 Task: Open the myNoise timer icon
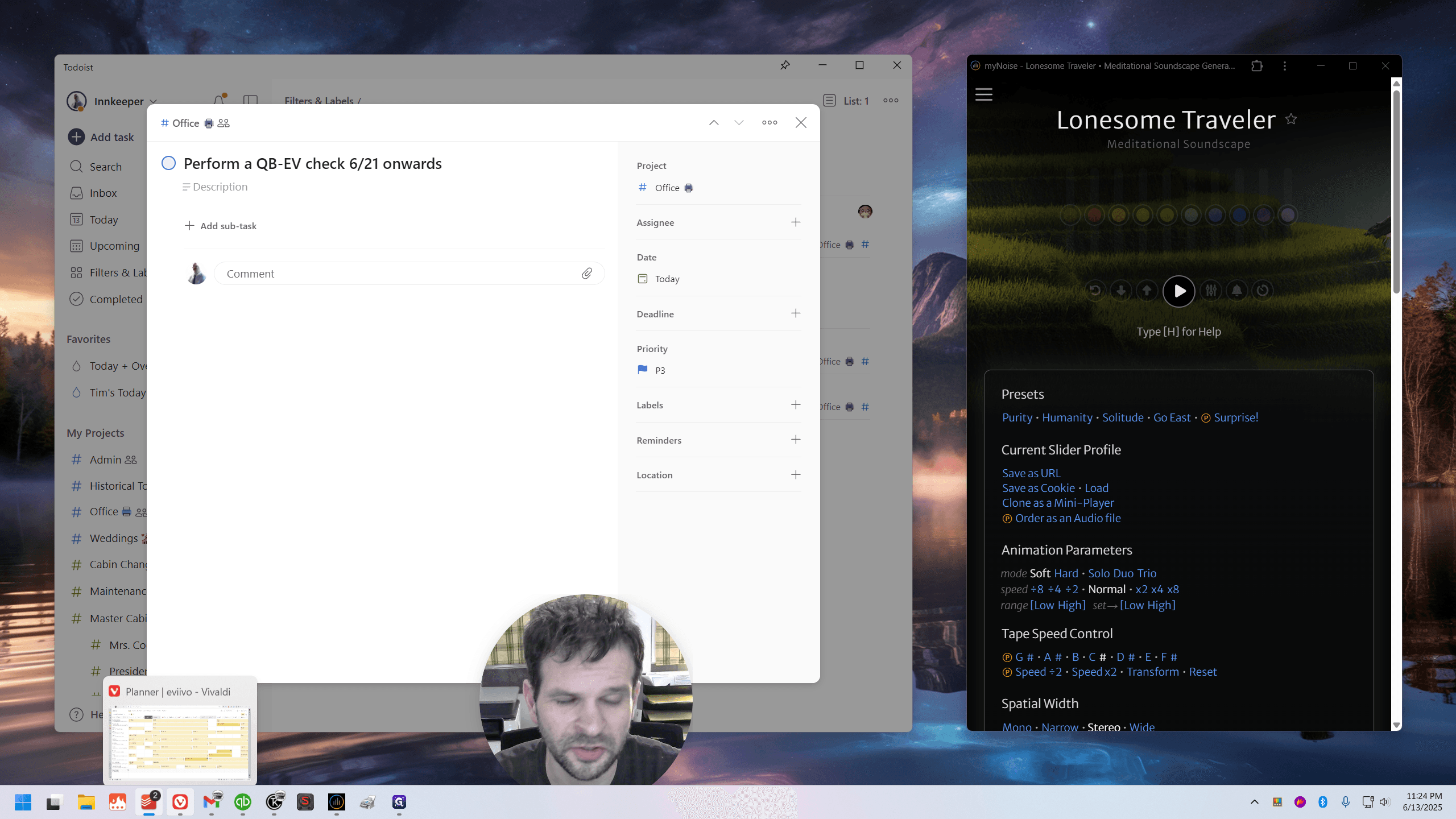pos(1263,291)
